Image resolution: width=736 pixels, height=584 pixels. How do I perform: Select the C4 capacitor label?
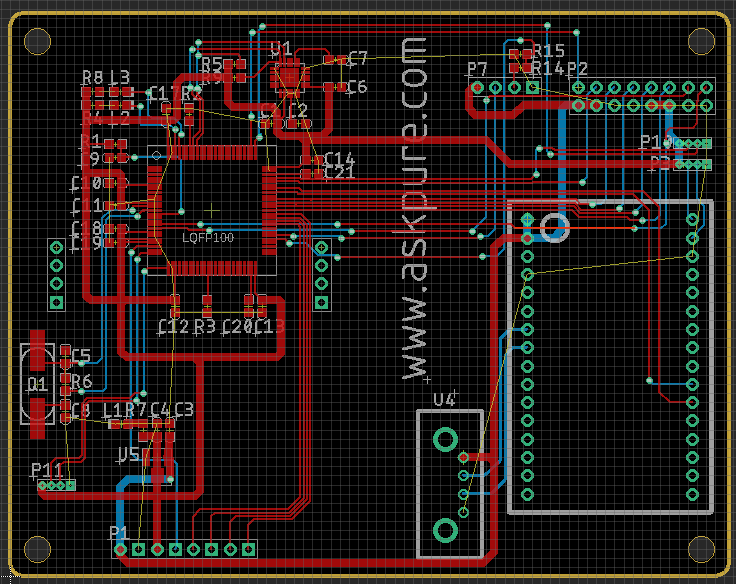coord(160,410)
